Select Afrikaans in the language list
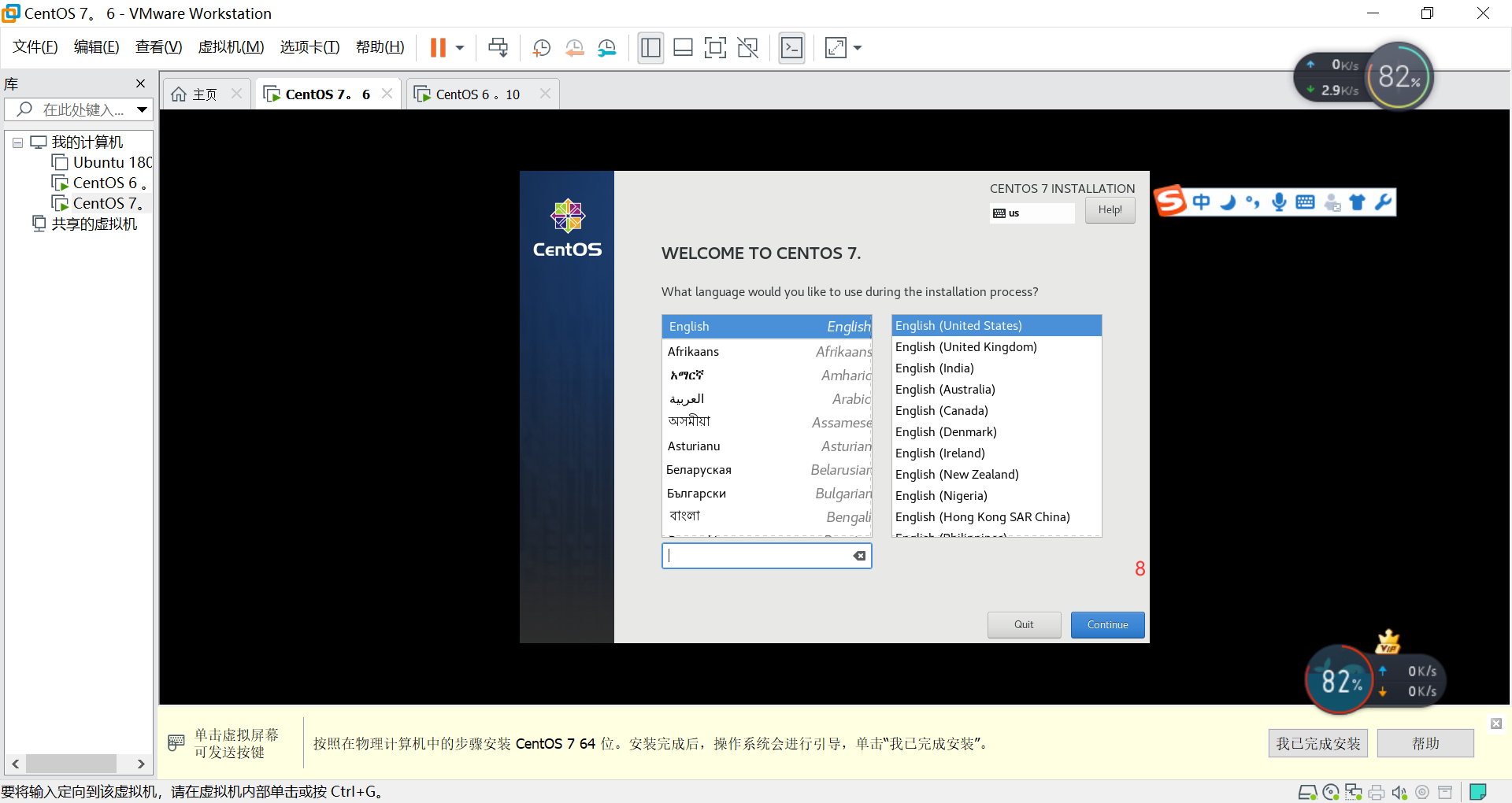Image resolution: width=1512 pixels, height=803 pixels. (767, 351)
